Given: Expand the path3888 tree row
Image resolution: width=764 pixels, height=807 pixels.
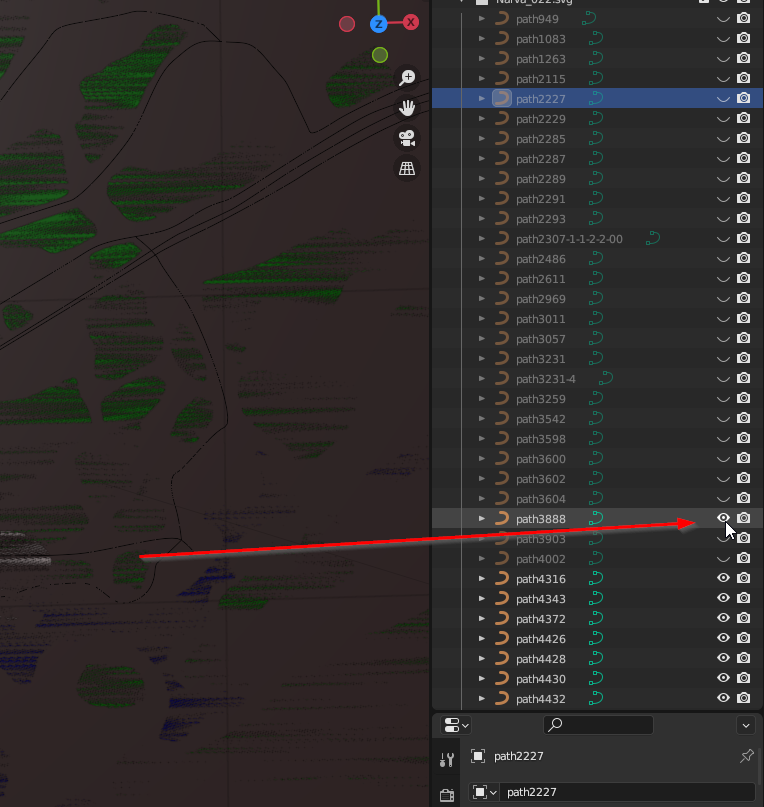Looking at the screenshot, I should click(482, 519).
